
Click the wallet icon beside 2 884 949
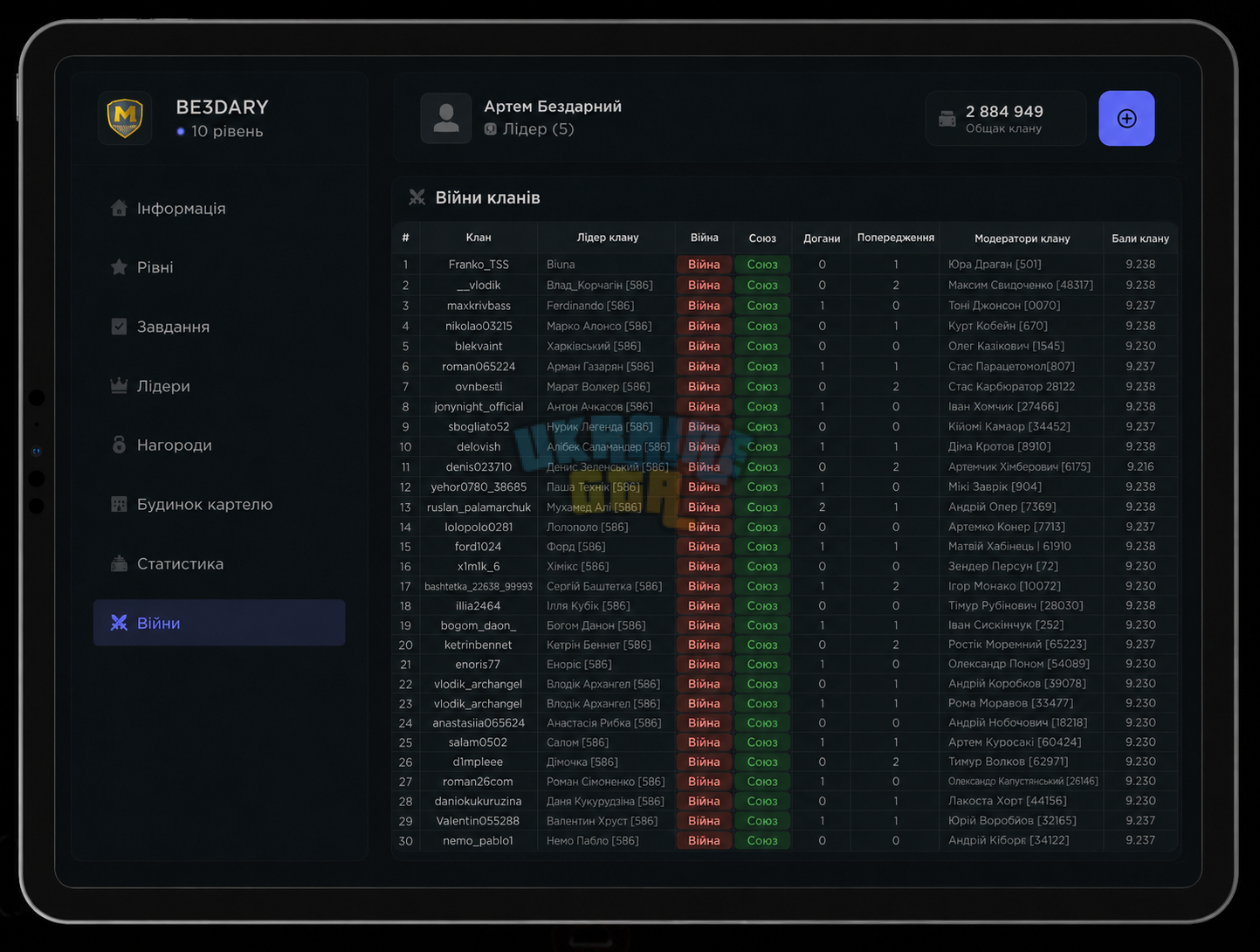click(947, 119)
